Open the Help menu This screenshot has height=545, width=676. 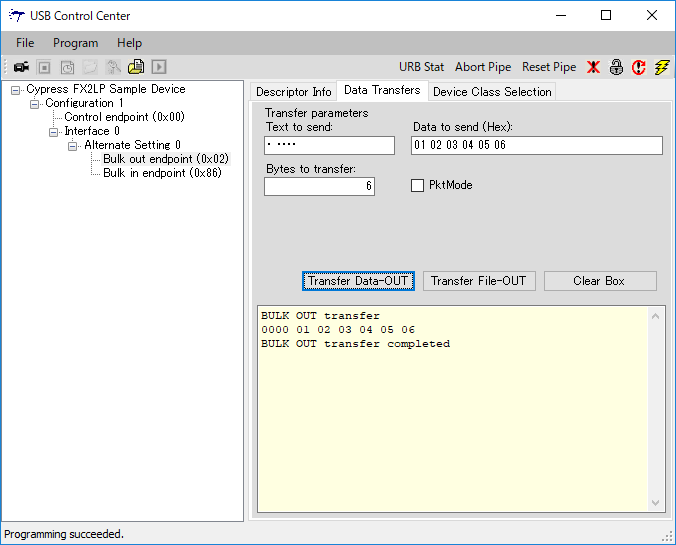tap(129, 43)
